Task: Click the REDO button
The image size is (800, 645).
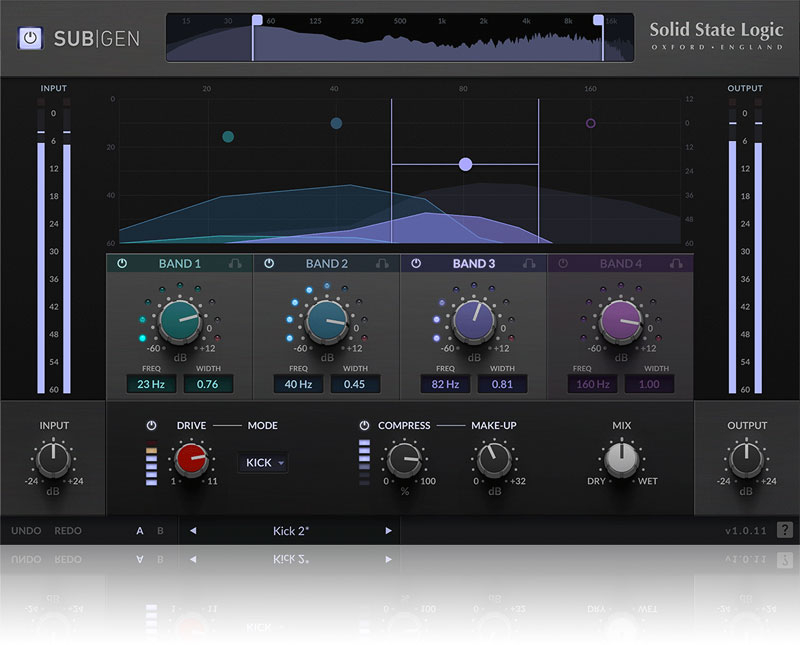Action: (x=68, y=531)
